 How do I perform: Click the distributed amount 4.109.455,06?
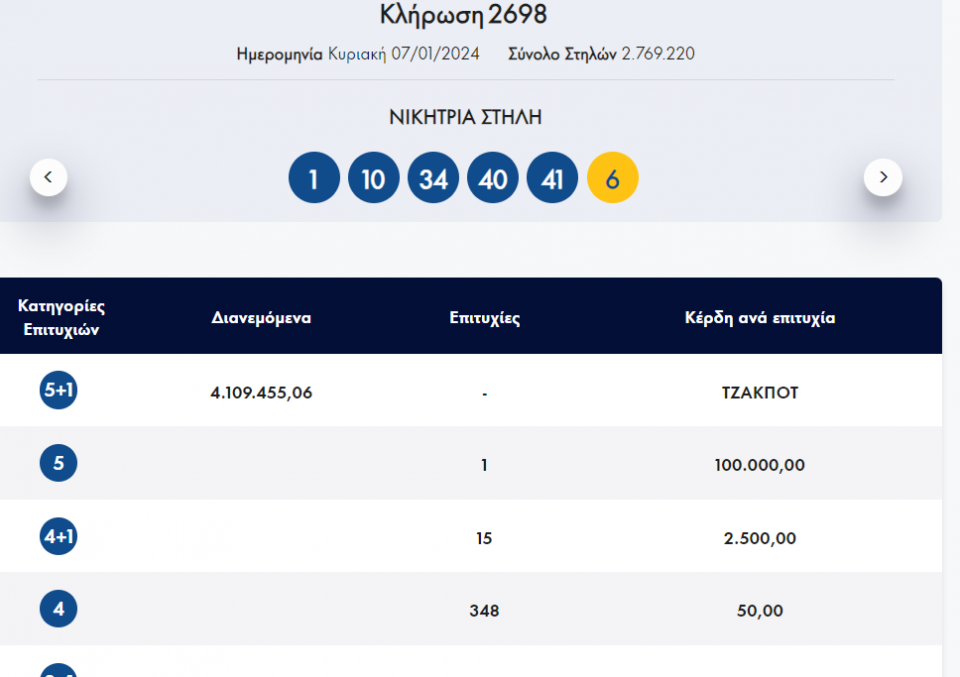click(x=261, y=393)
